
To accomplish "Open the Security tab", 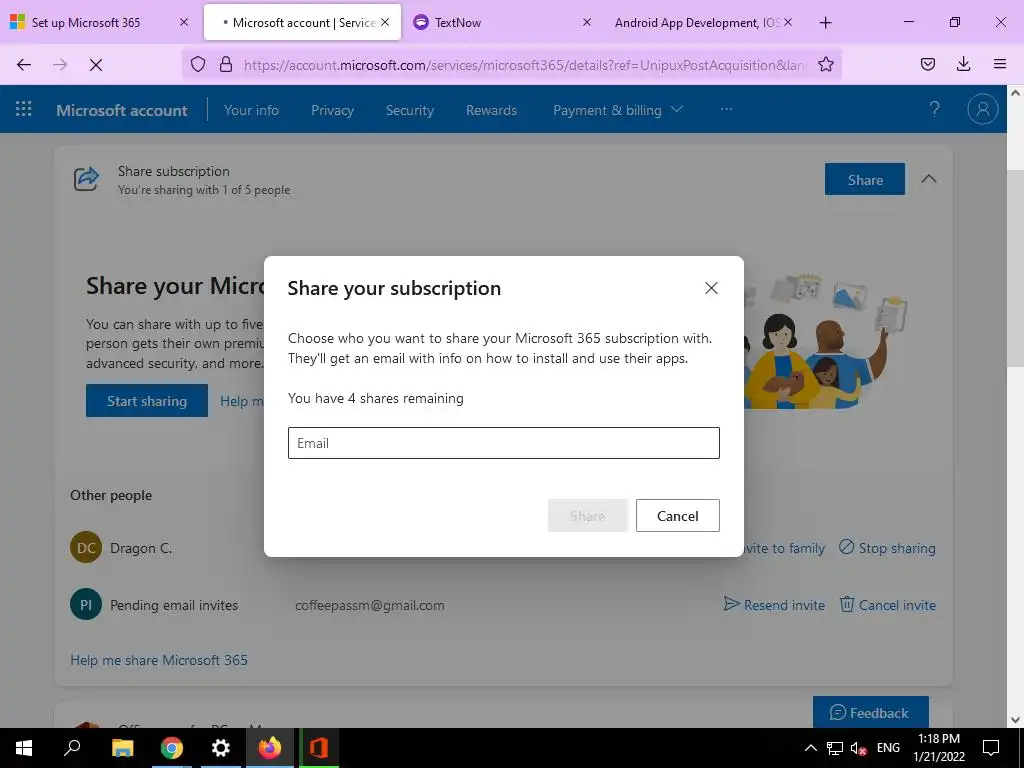I will coord(409,110).
